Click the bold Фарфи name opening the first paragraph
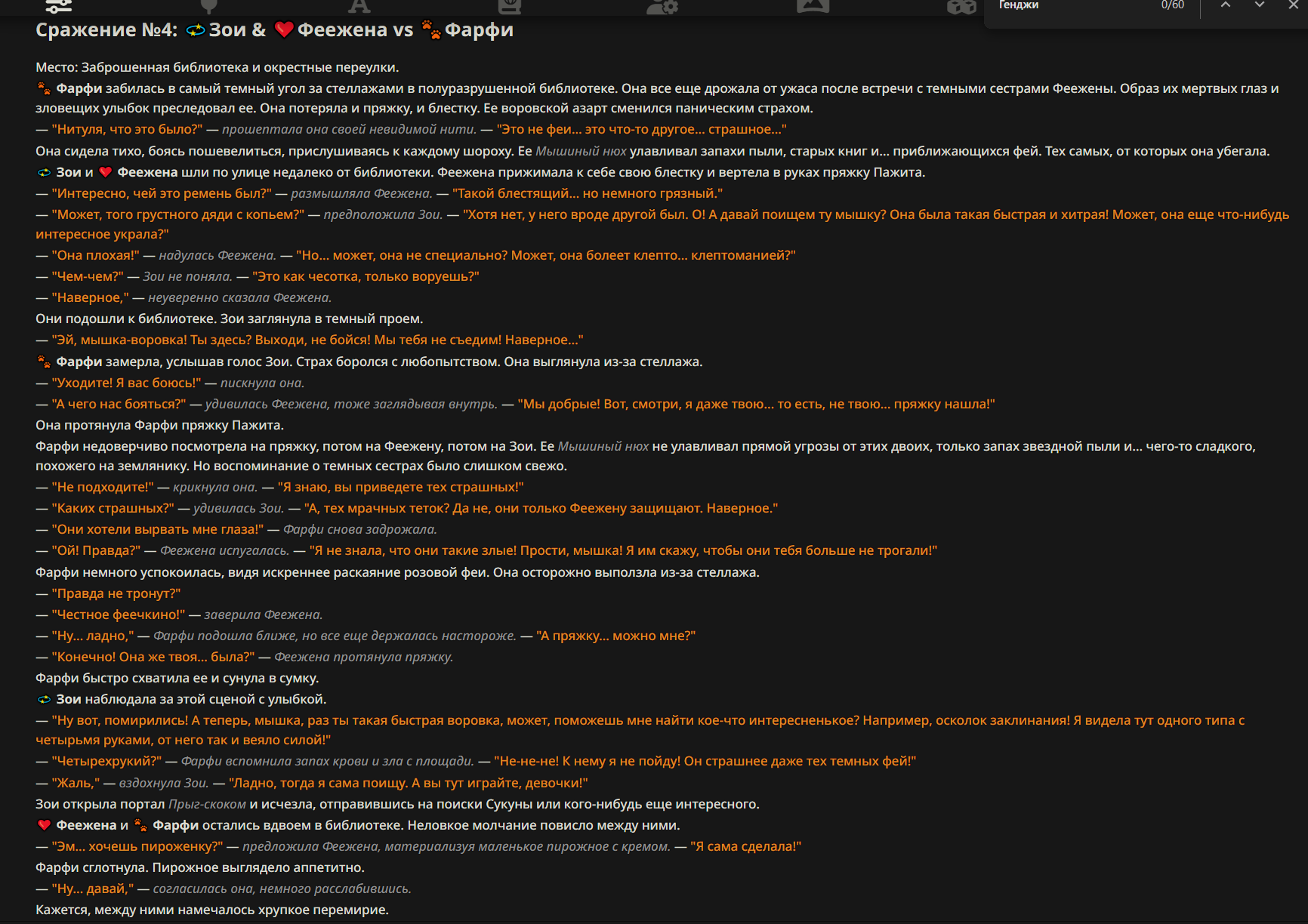The image size is (1308, 924). [x=79, y=88]
